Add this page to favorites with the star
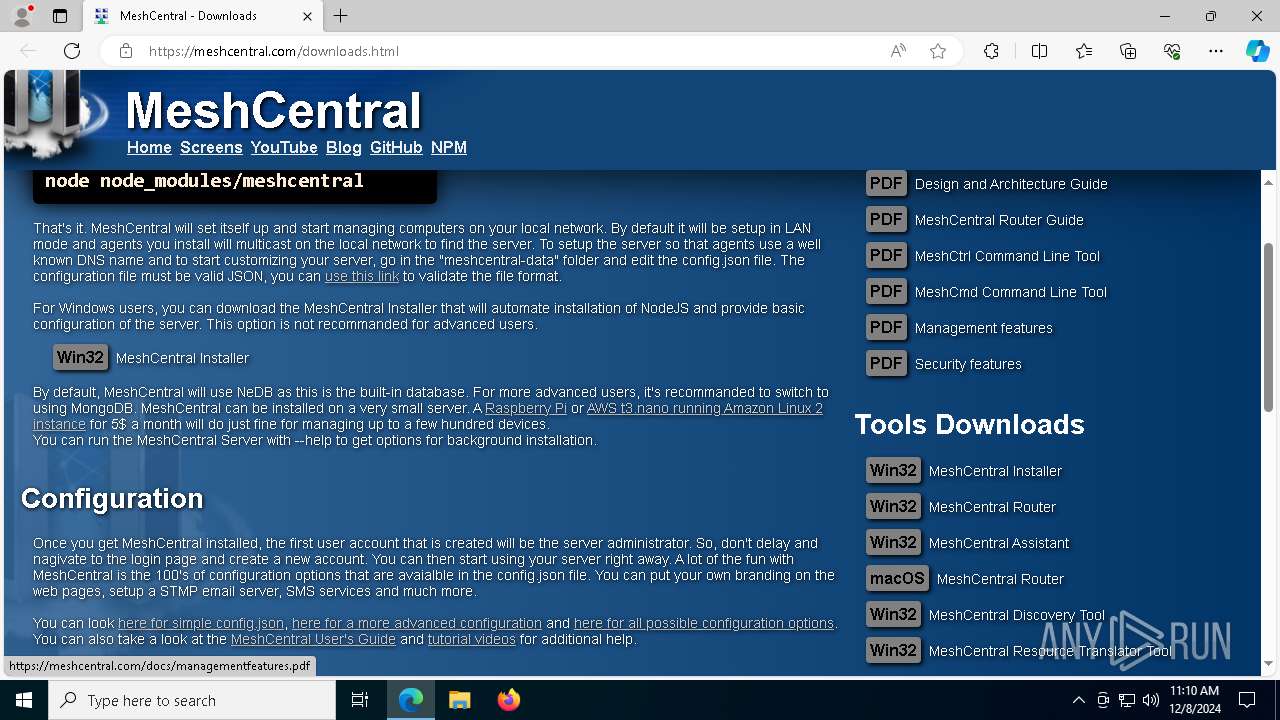Screen dimensions: 1280x720 pos(938,51)
